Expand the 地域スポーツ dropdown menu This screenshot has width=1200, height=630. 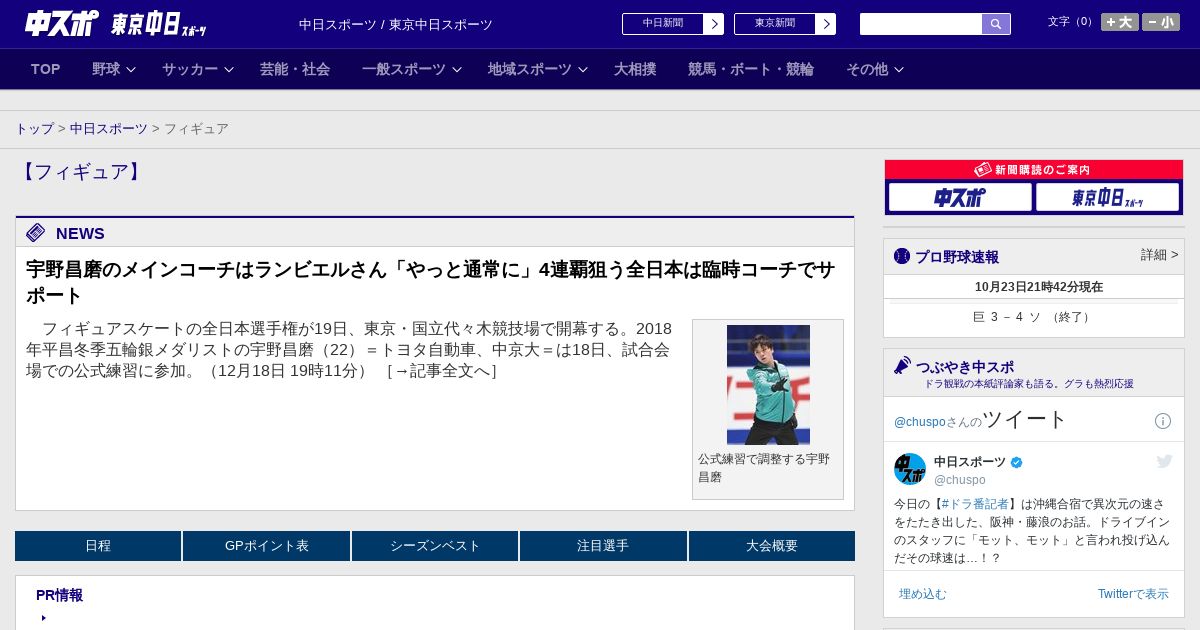(x=538, y=69)
